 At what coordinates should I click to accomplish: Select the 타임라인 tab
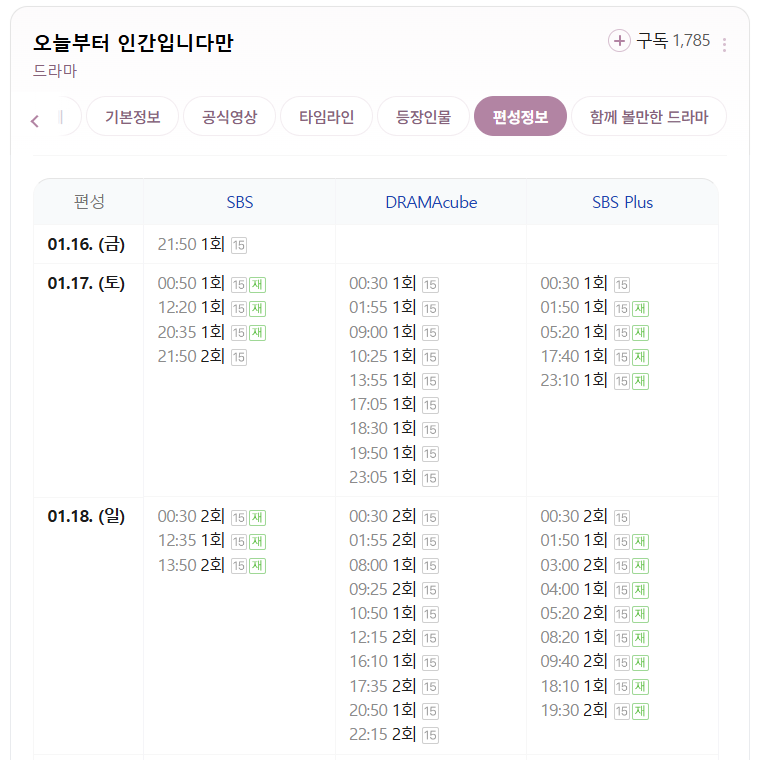pyautogui.click(x=326, y=117)
